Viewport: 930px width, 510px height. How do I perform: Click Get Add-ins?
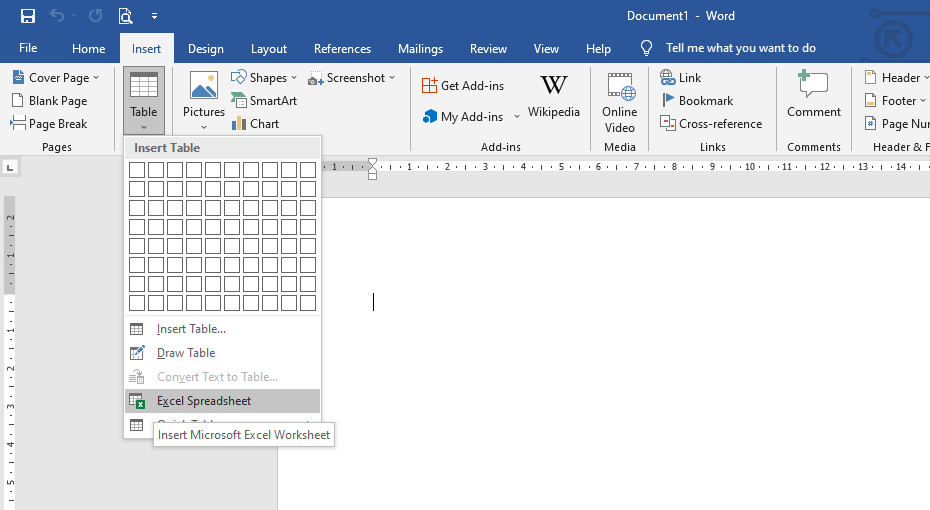[x=463, y=85]
